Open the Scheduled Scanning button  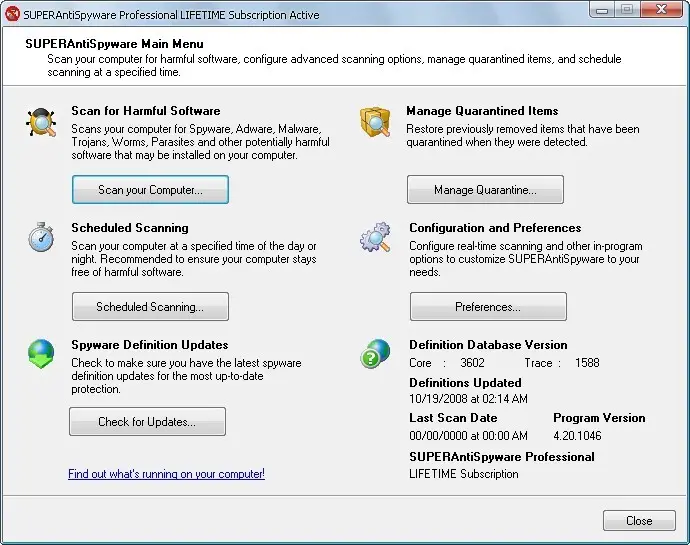pos(150,306)
